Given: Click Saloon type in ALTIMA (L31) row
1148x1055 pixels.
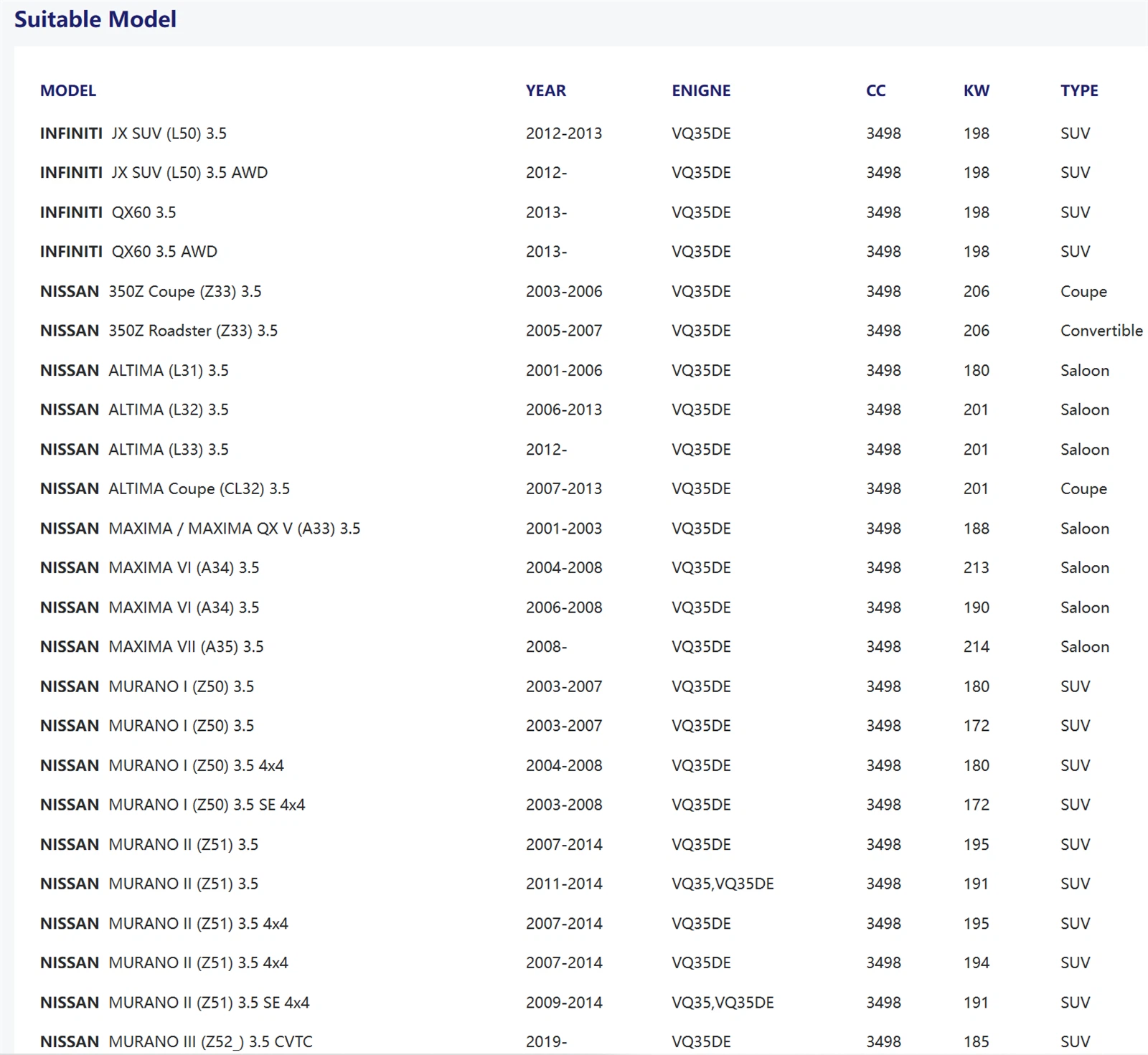Looking at the screenshot, I should (1085, 371).
